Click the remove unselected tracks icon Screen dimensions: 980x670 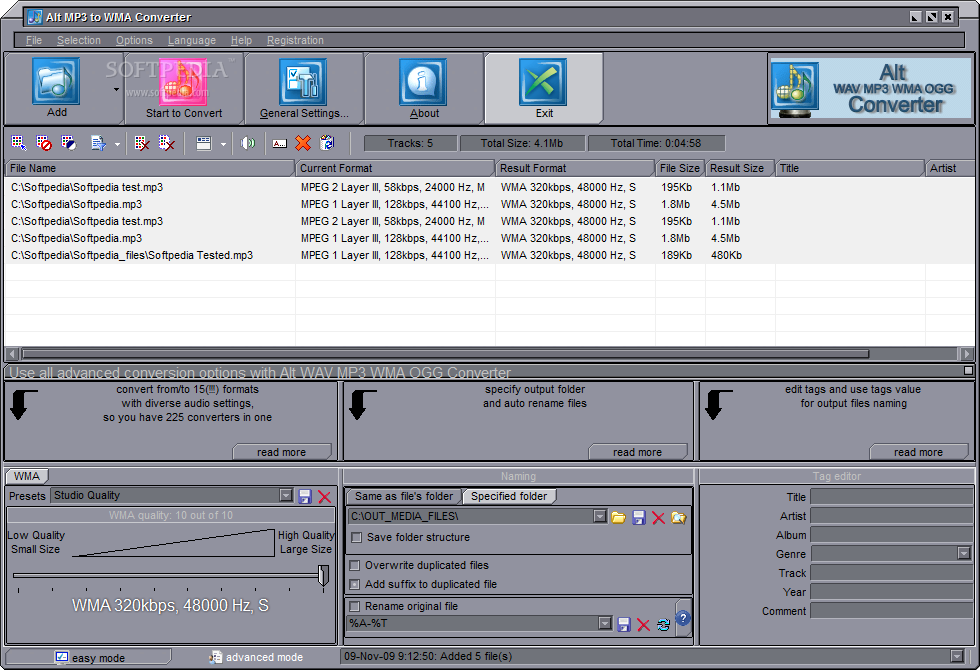pyautogui.click(x=166, y=143)
